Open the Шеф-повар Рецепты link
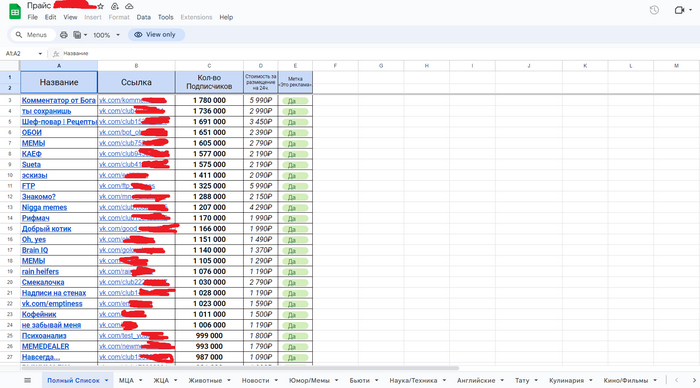 [59, 122]
